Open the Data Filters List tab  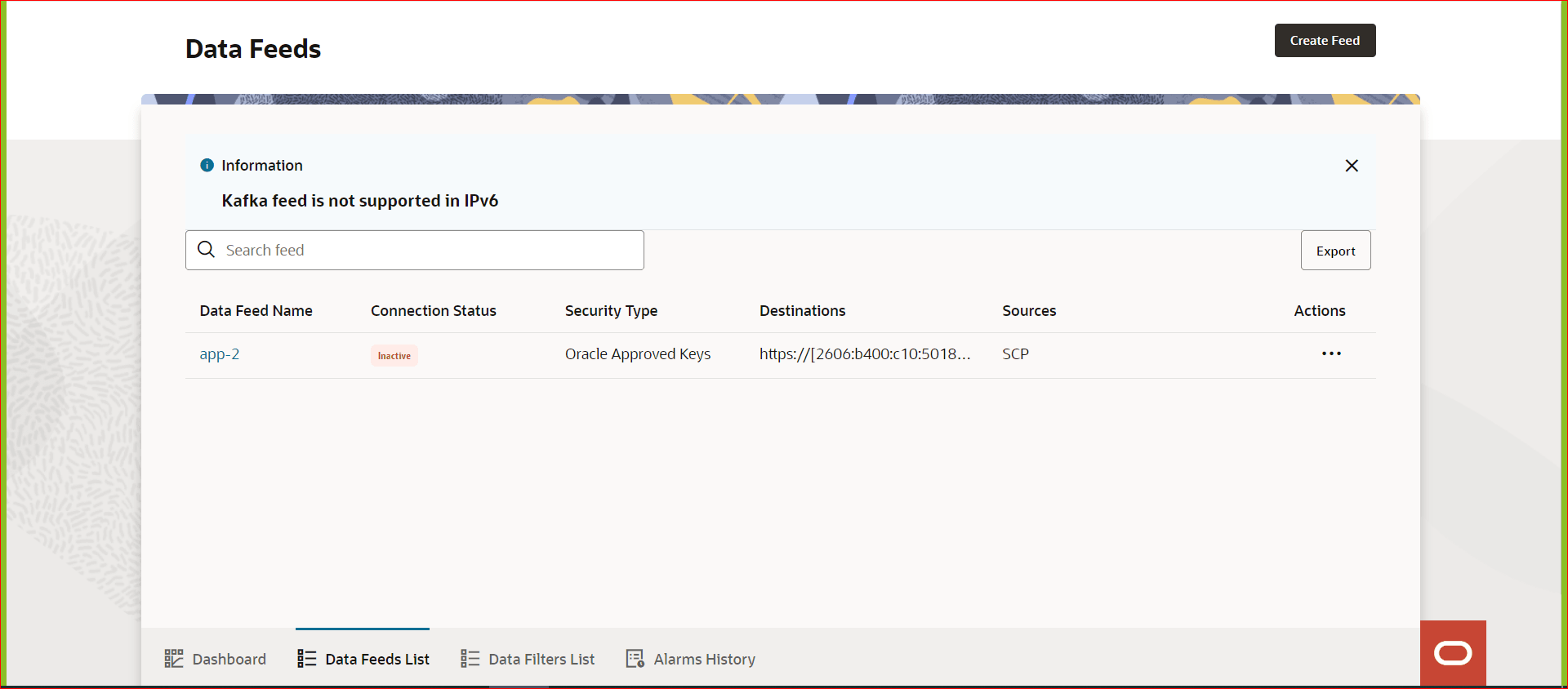pyautogui.click(x=528, y=659)
